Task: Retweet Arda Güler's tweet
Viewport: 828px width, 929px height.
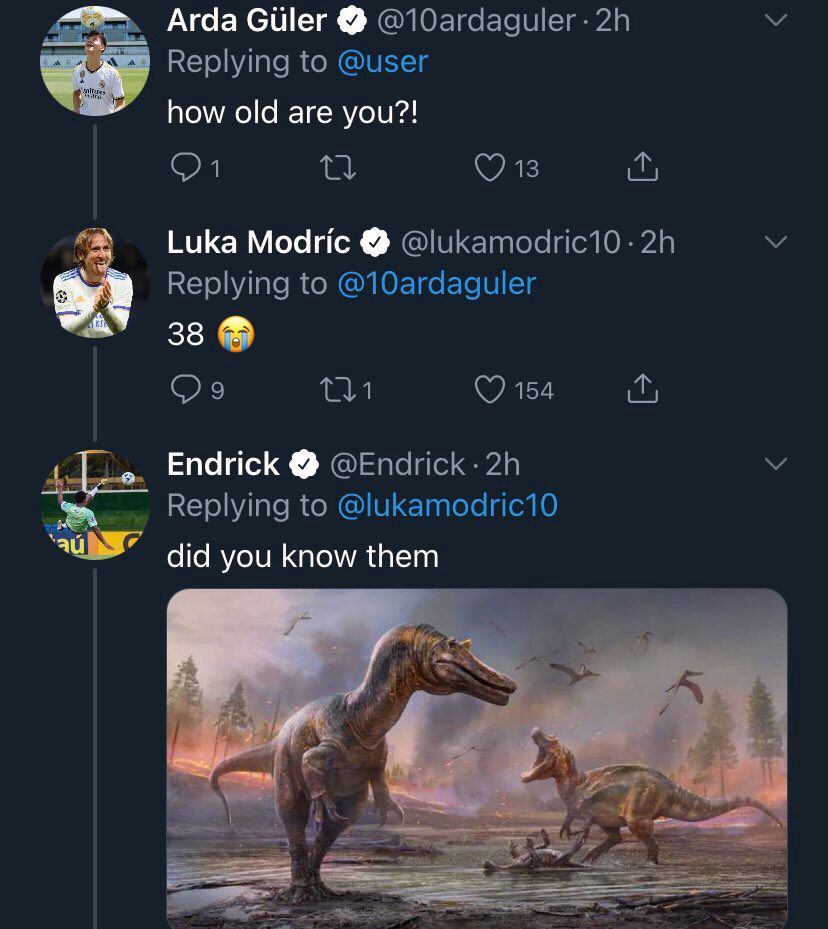Action: [338, 168]
